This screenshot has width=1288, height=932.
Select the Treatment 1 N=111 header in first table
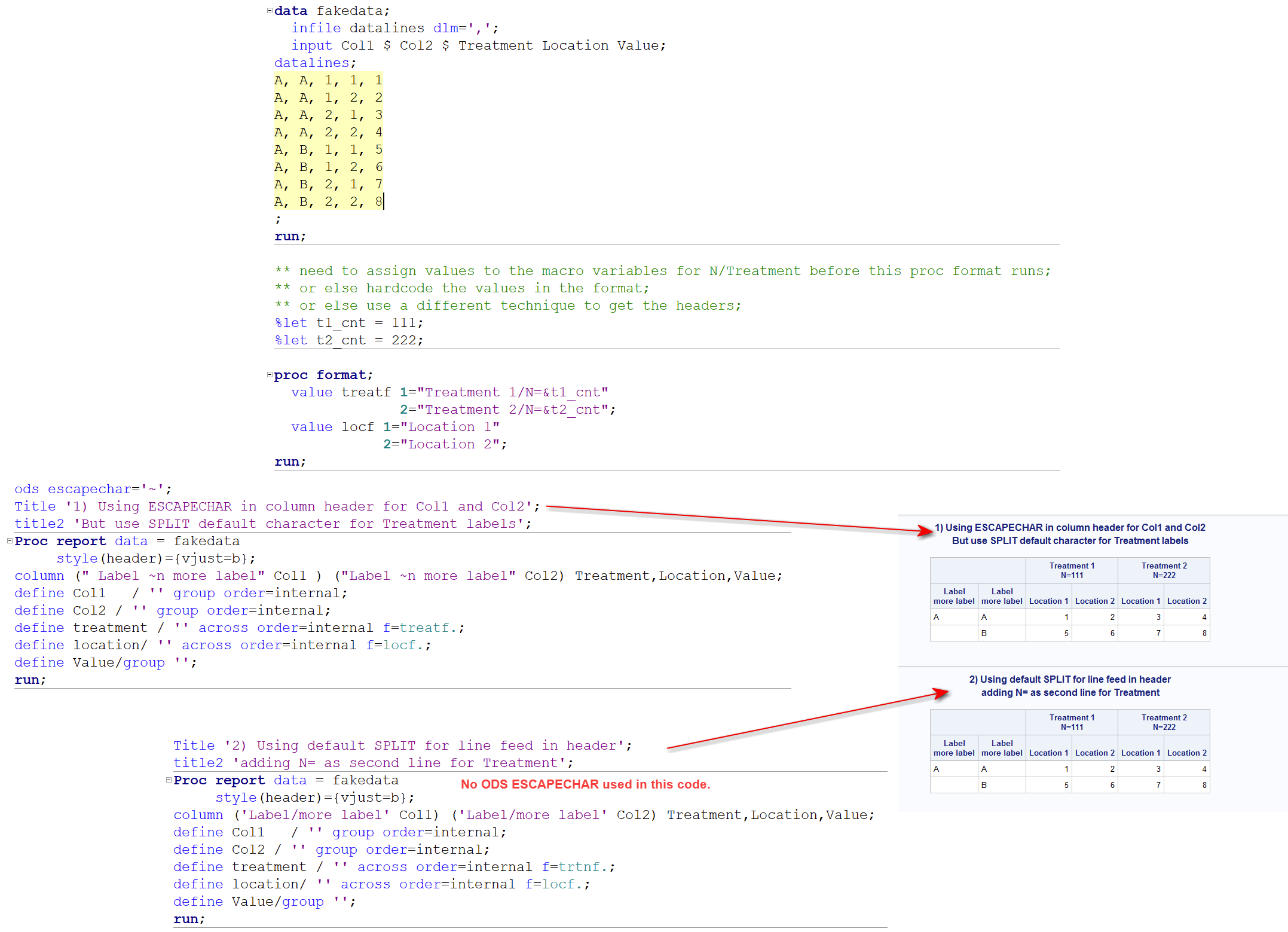coord(1072,570)
